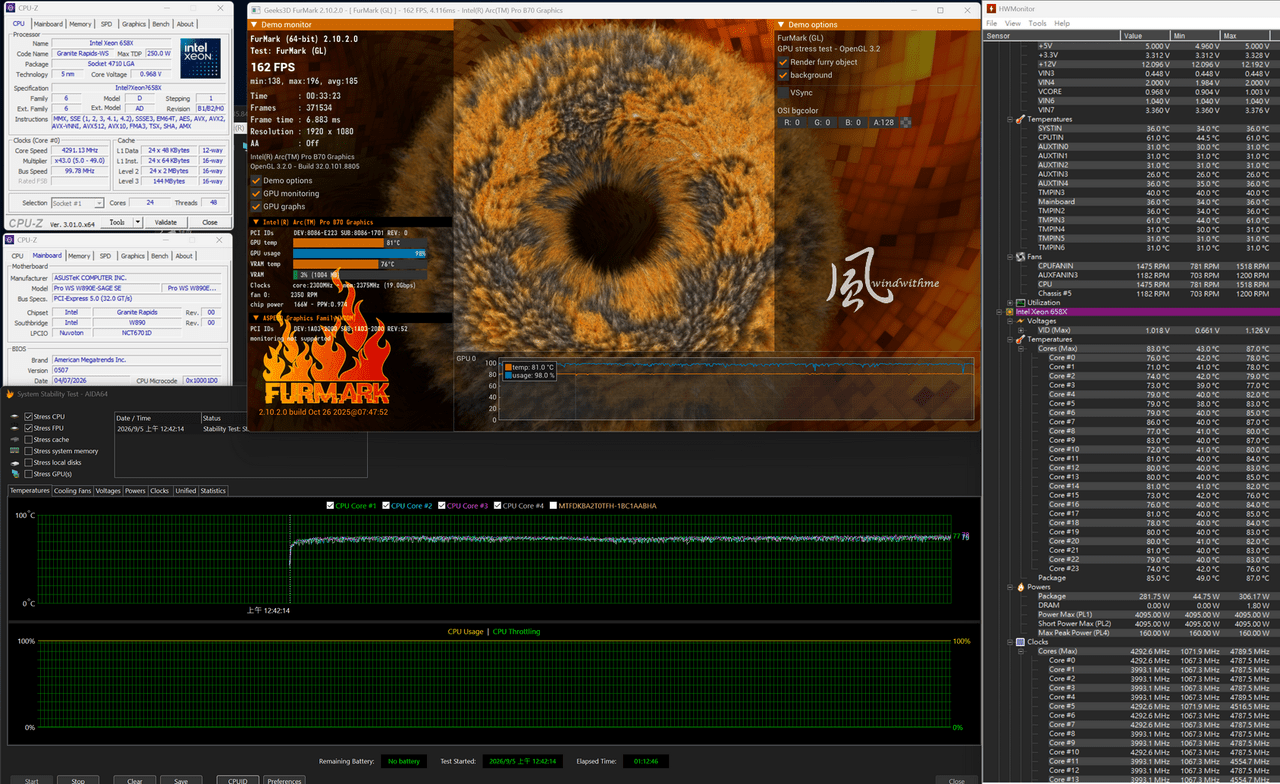Uncheck the VSync option in FurMark
This screenshot has height=784, width=1280.
point(783,92)
